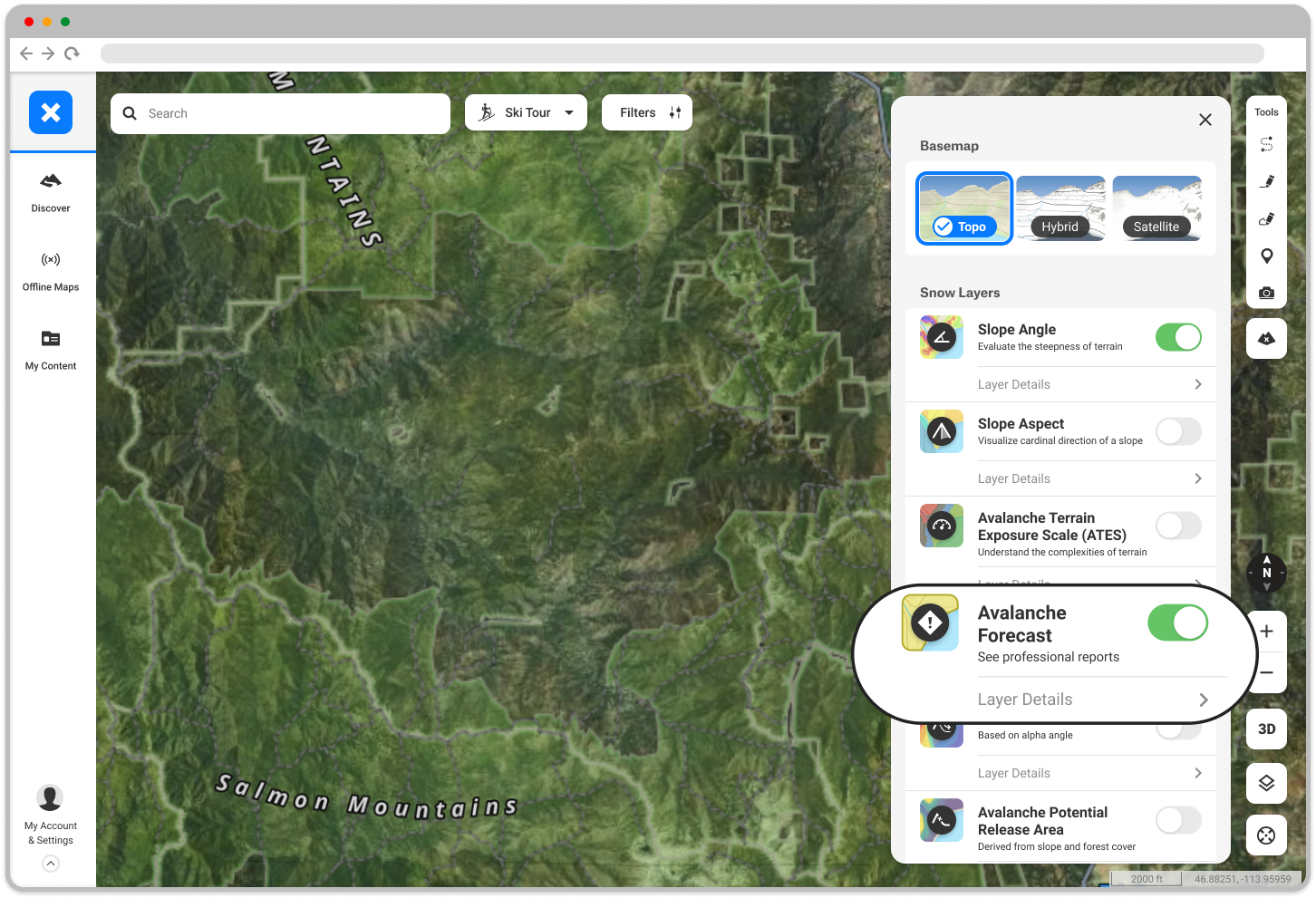The width and height of the screenshot is (1316, 898).
Task: Click the Avalanche Forecast warning icon
Action: [x=930, y=623]
